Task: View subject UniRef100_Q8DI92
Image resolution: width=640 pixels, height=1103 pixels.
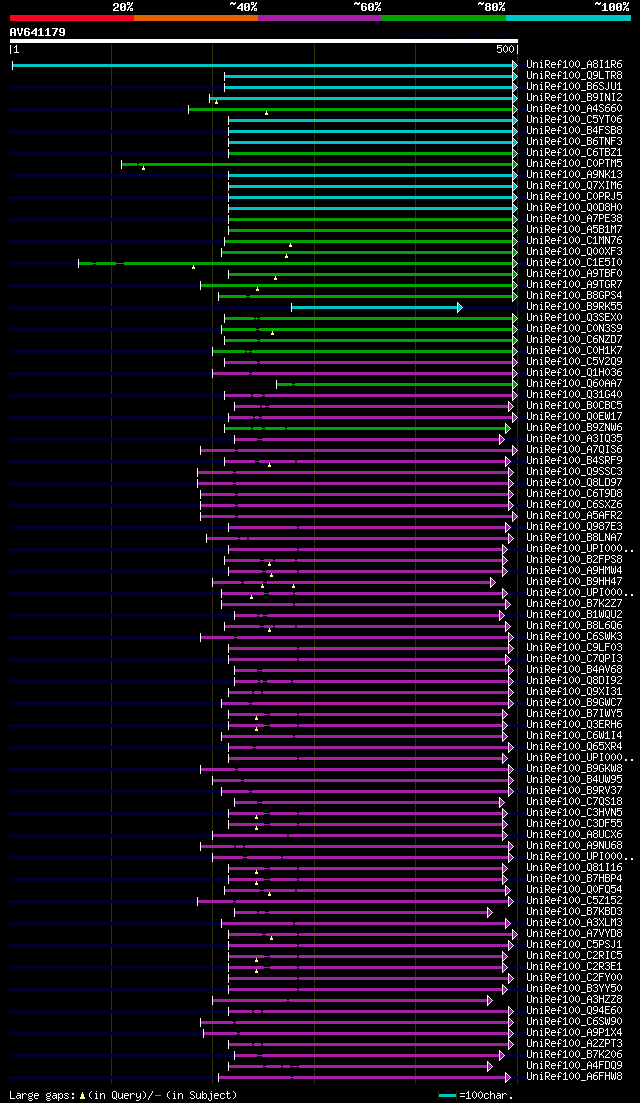Action: (574, 681)
